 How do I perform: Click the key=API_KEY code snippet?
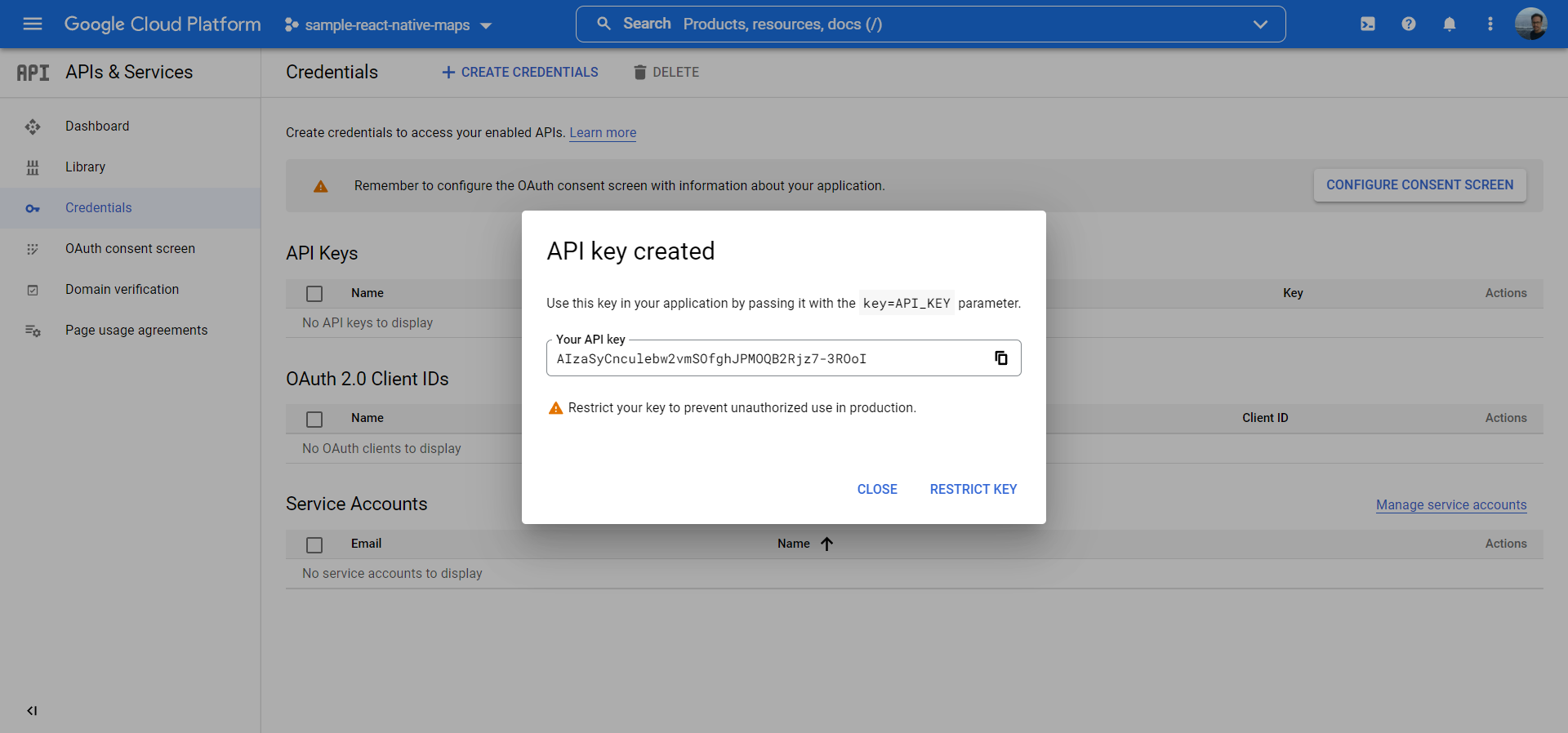point(906,304)
